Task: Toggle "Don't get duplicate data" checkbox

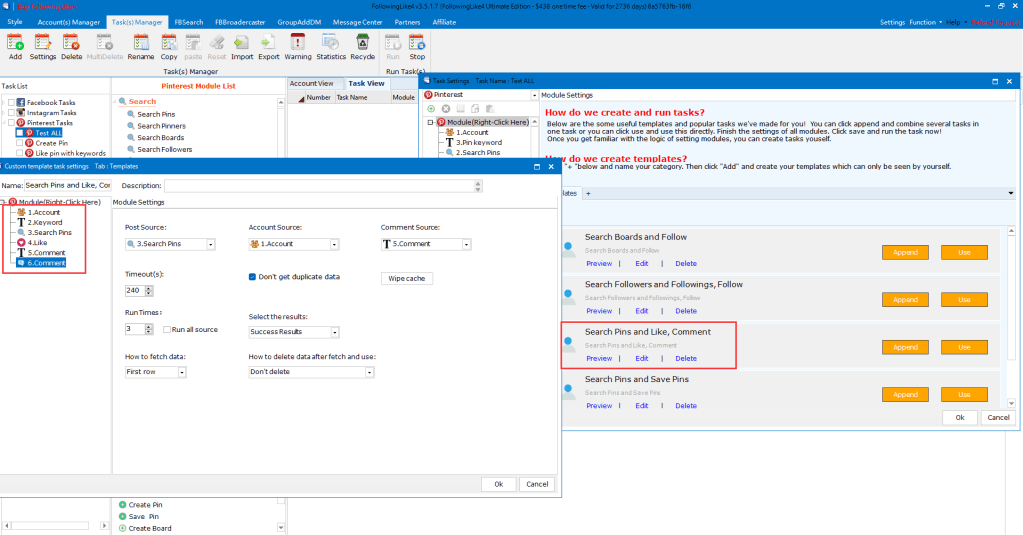Action: pyautogui.click(x=253, y=277)
